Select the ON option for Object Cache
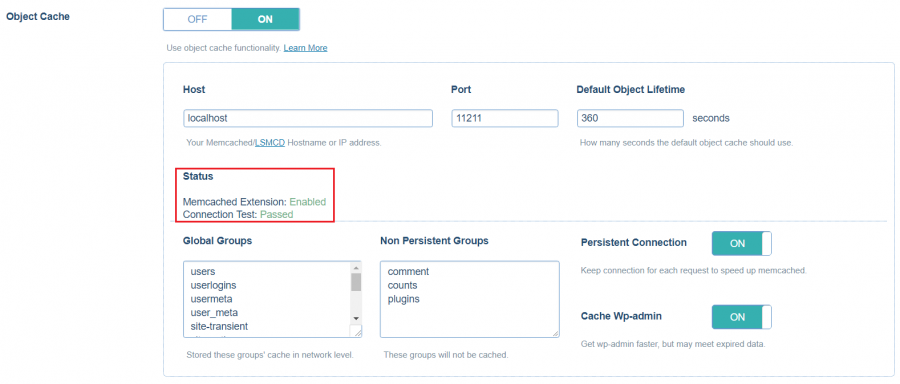Image resolution: width=900 pixels, height=384 pixels. coord(265,19)
